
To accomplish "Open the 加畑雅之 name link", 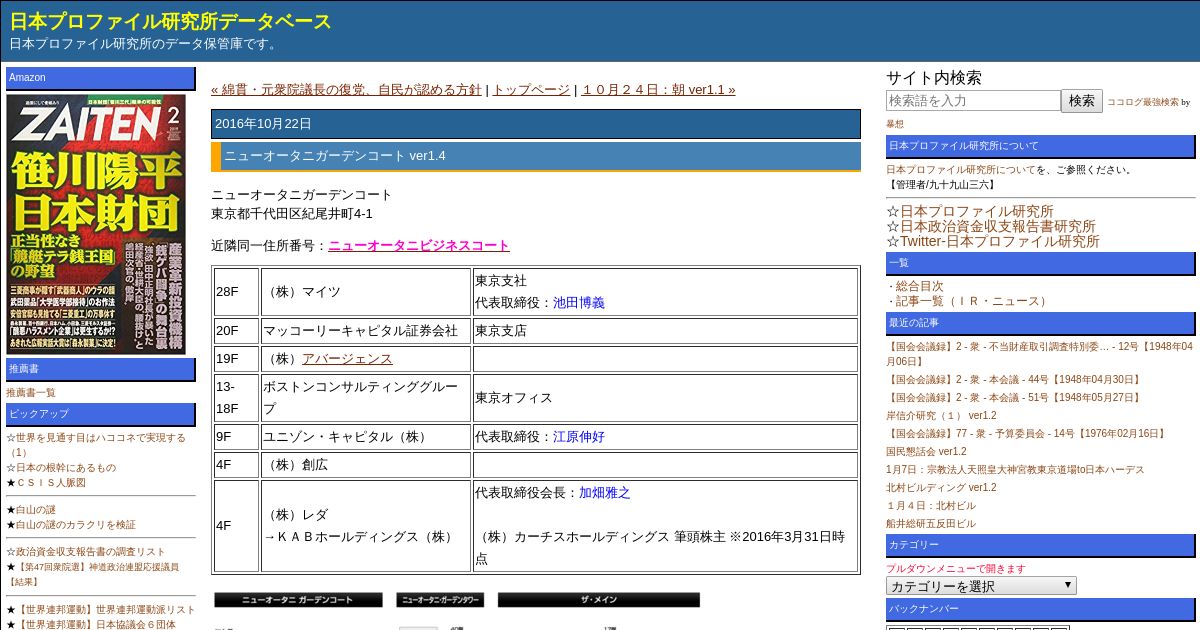I will (605, 492).
